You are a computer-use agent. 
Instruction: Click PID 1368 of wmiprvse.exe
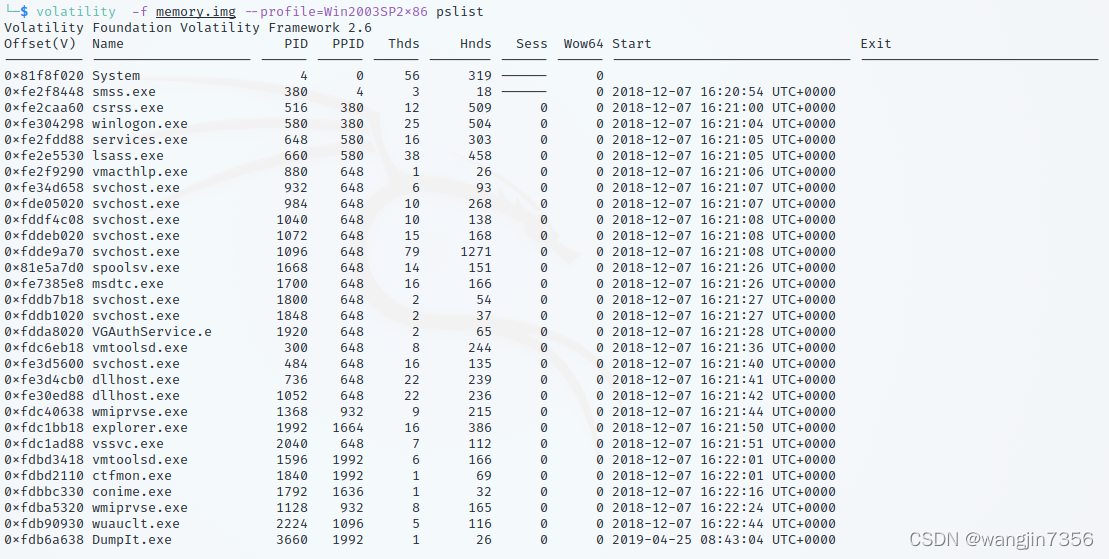(x=292, y=412)
